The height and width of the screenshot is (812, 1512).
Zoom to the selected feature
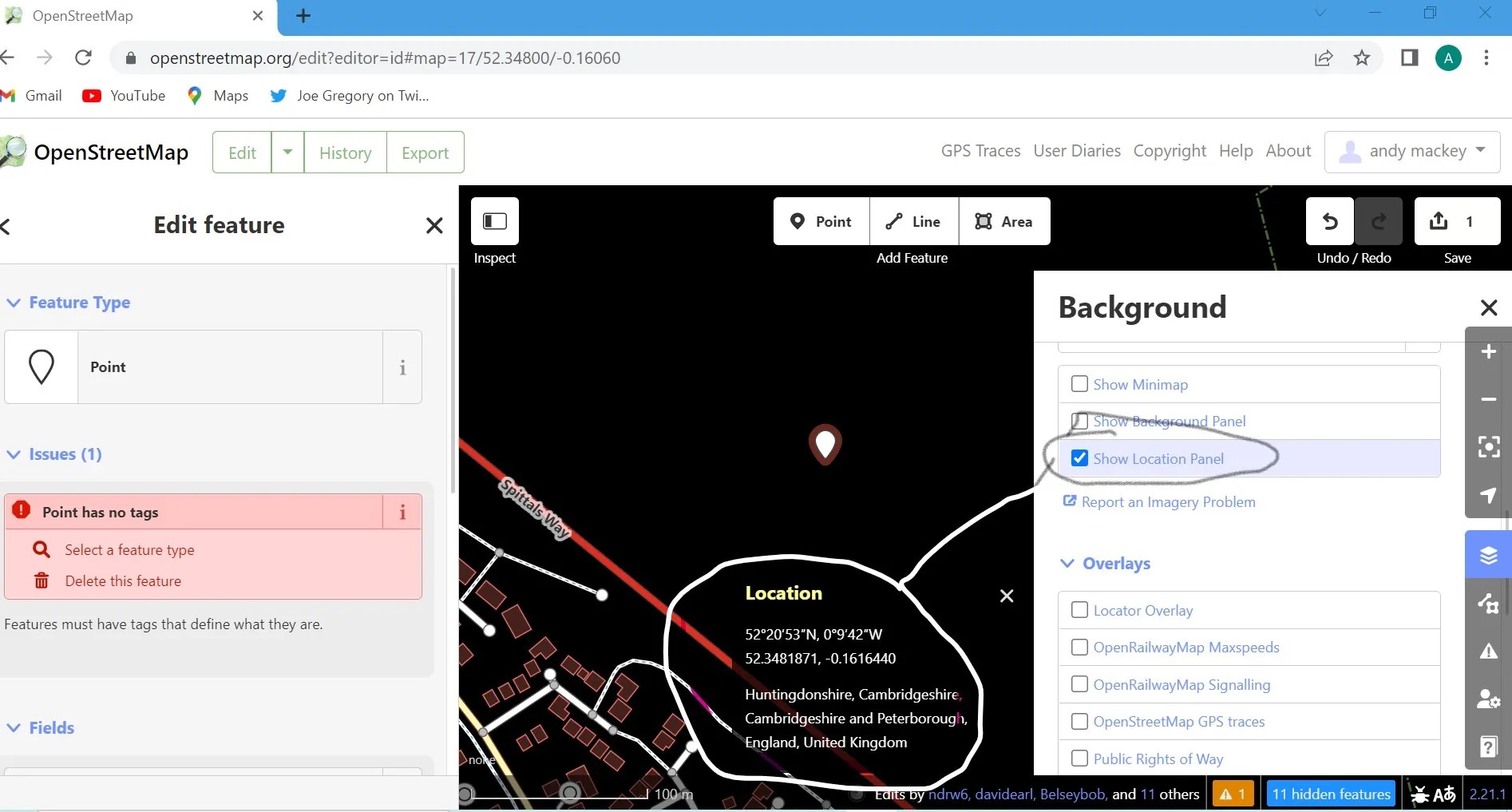[x=1488, y=446]
